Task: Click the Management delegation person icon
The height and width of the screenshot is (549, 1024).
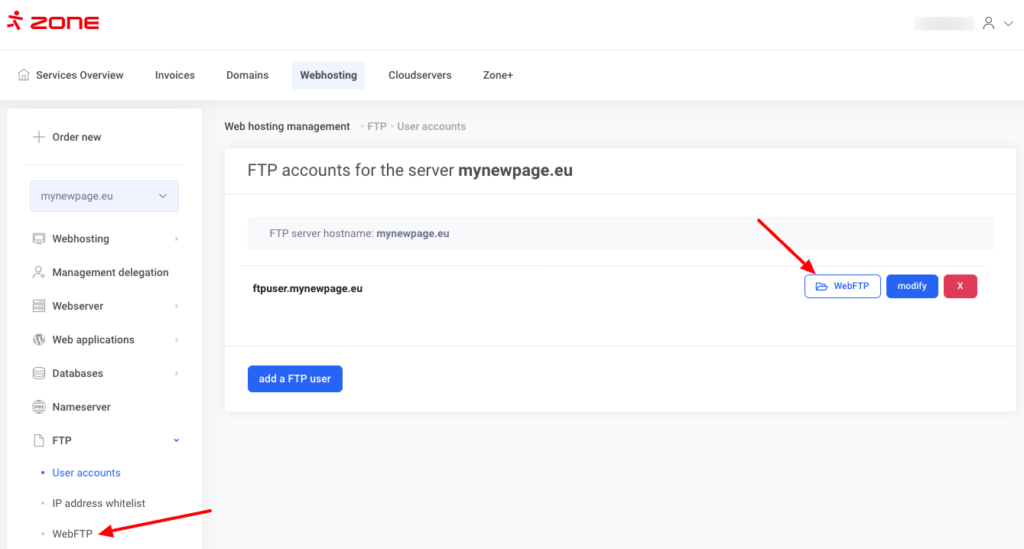Action: coord(39,272)
